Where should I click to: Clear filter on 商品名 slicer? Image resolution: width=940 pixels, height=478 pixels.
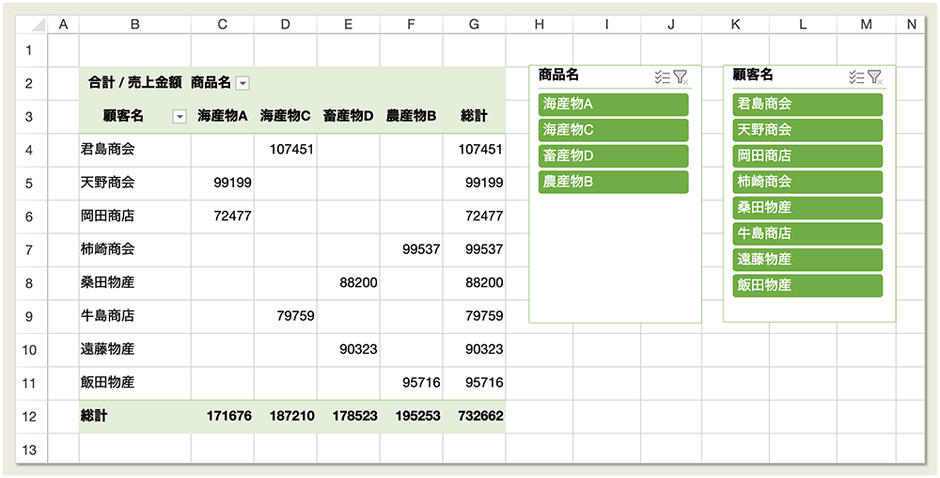point(681,77)
